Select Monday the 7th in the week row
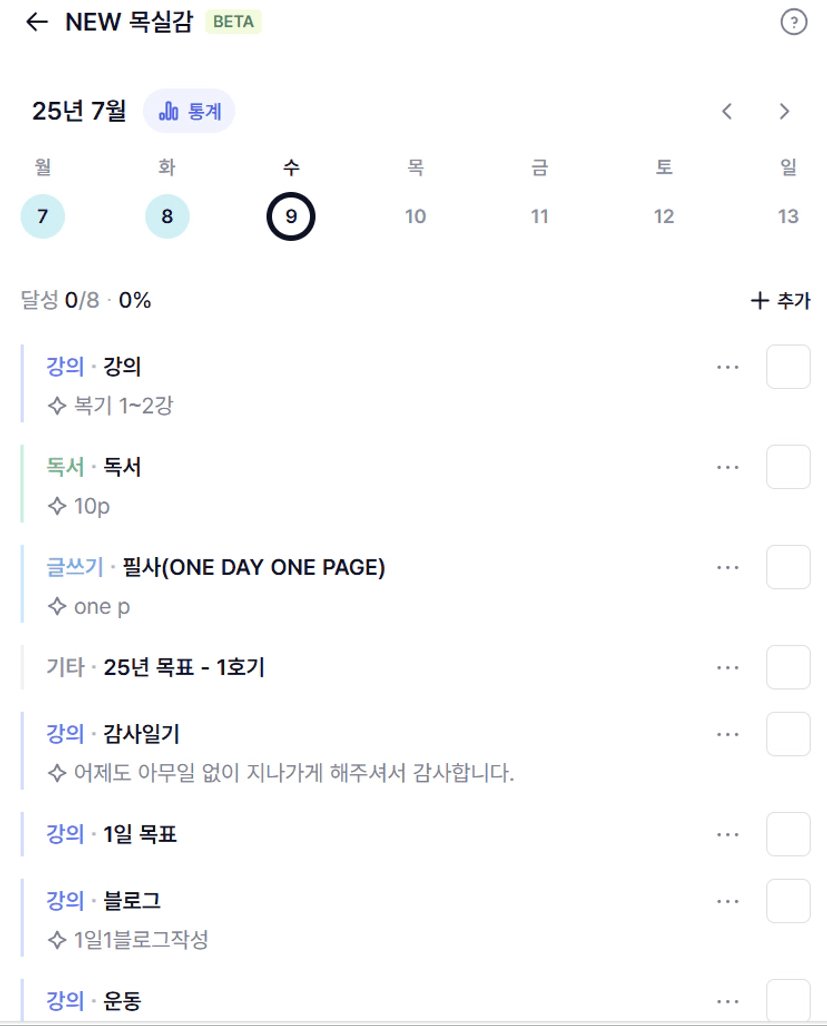827x1026 pixels. coord(43,216)
